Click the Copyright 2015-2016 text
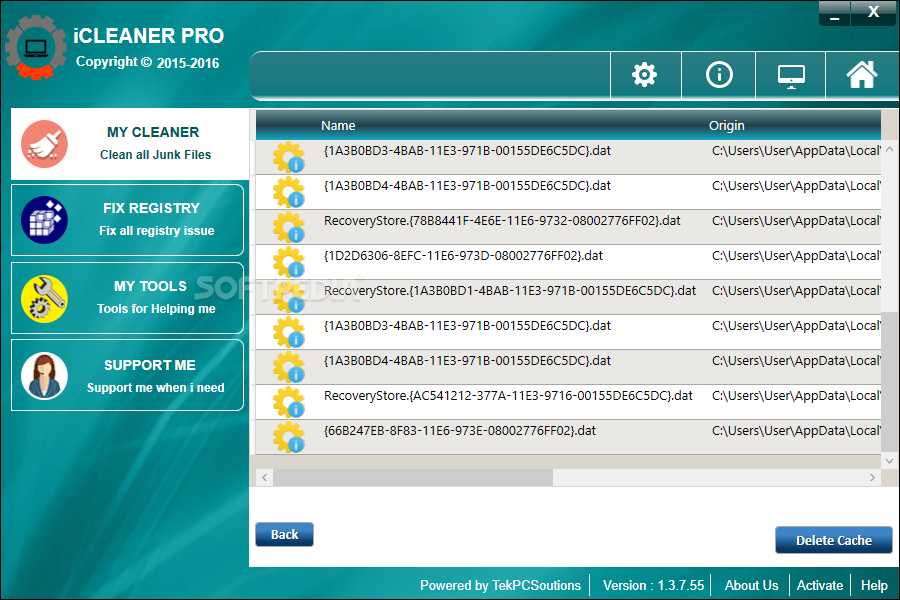This screenshot has height=600, width=900. coord(148,62)
